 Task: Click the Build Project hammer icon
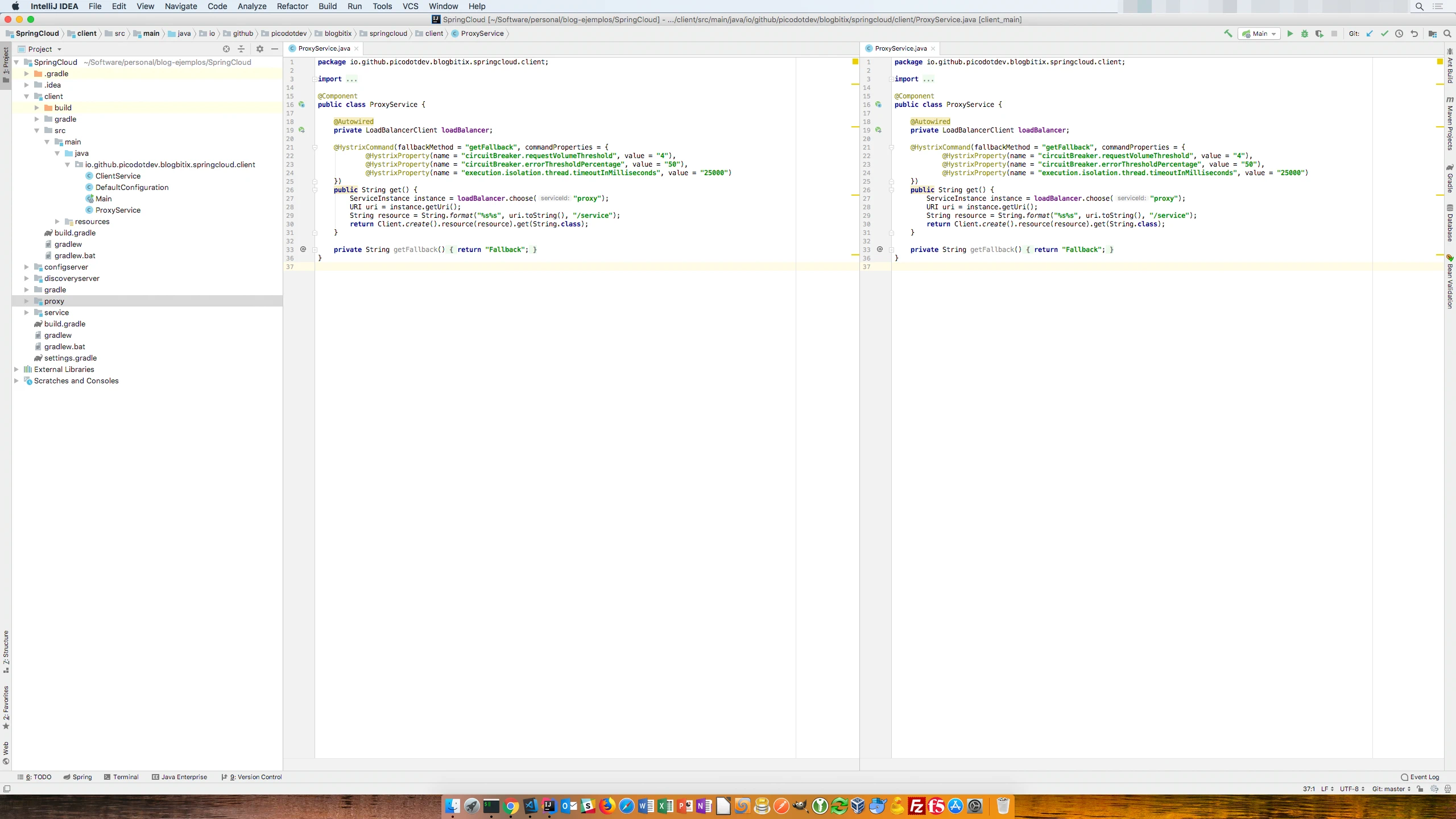1228,34
